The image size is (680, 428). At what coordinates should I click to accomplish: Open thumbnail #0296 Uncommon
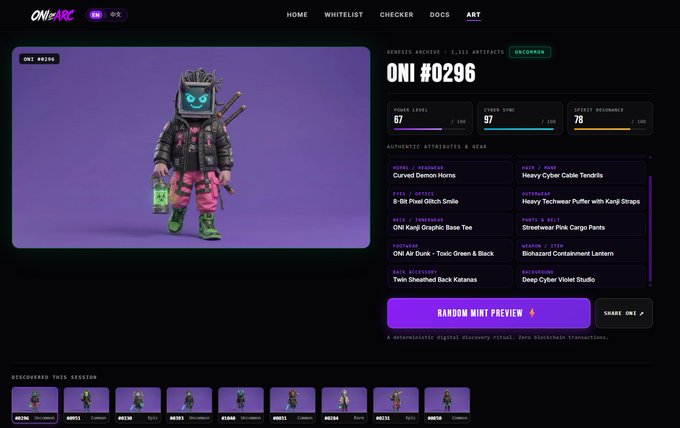coord(35,405)
